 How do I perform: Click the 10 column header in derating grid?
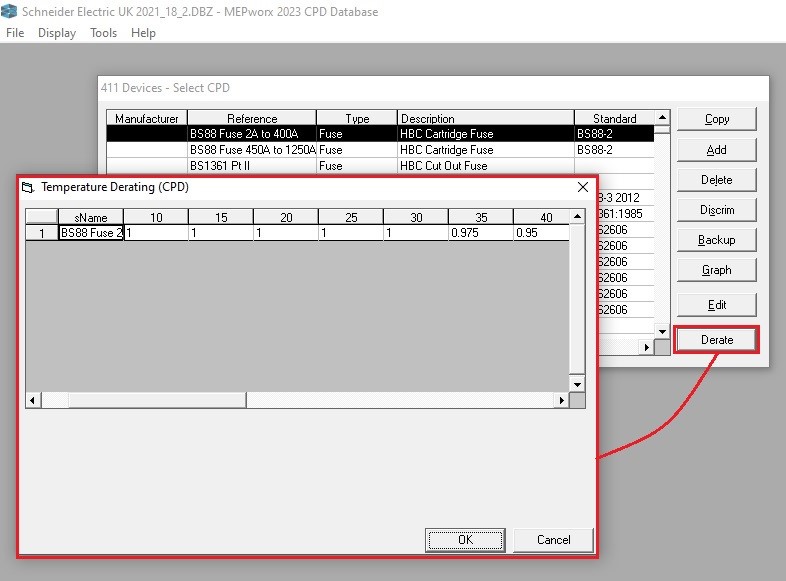(x=155, y=218)
